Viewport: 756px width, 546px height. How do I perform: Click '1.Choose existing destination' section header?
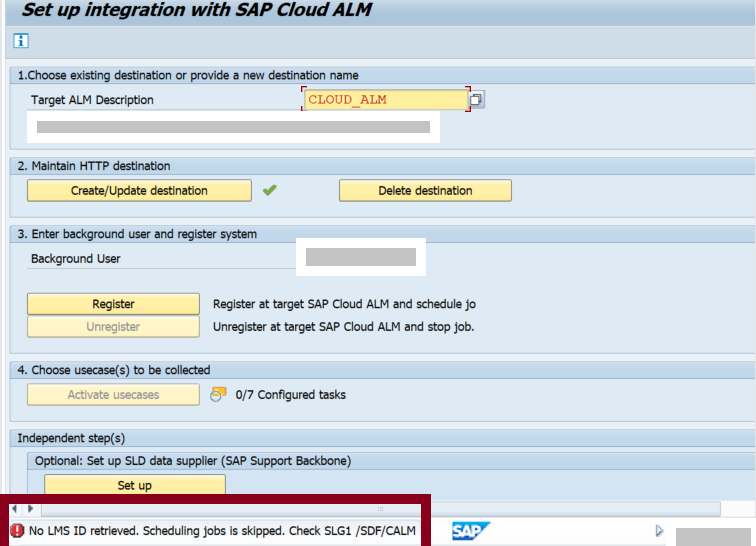[188, 75]
